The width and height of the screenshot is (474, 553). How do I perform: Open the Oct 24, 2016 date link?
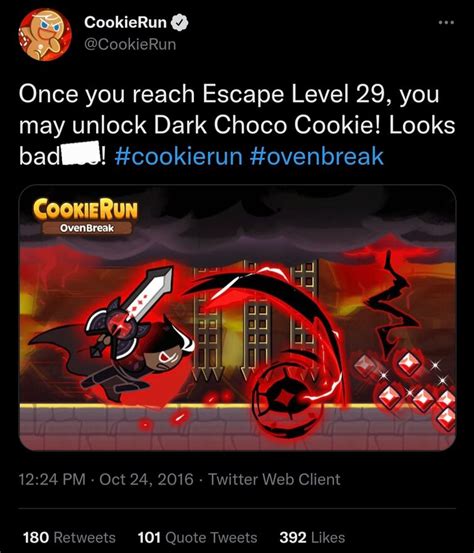[x=146, y=480]
